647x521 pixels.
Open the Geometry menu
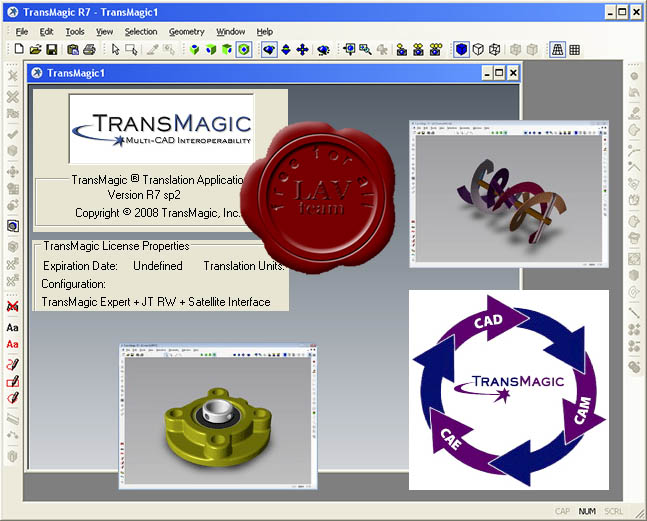point(187,32)
